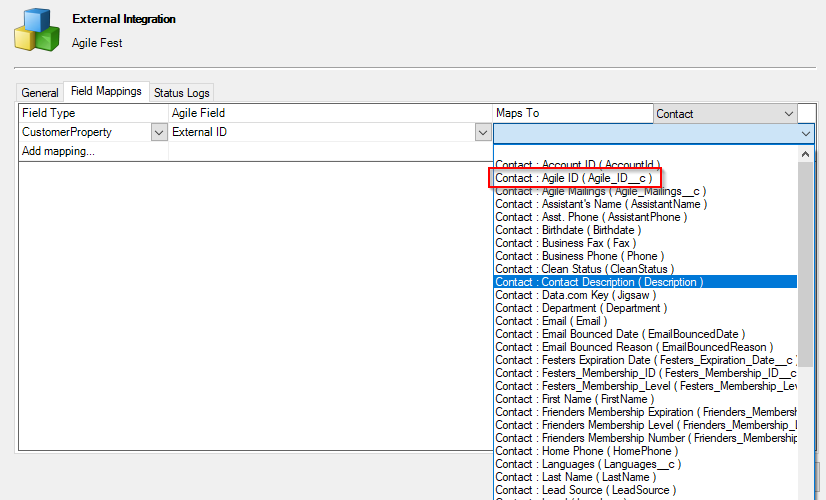Select Contact : Frienders Membership Level option

tap(645, 425)
